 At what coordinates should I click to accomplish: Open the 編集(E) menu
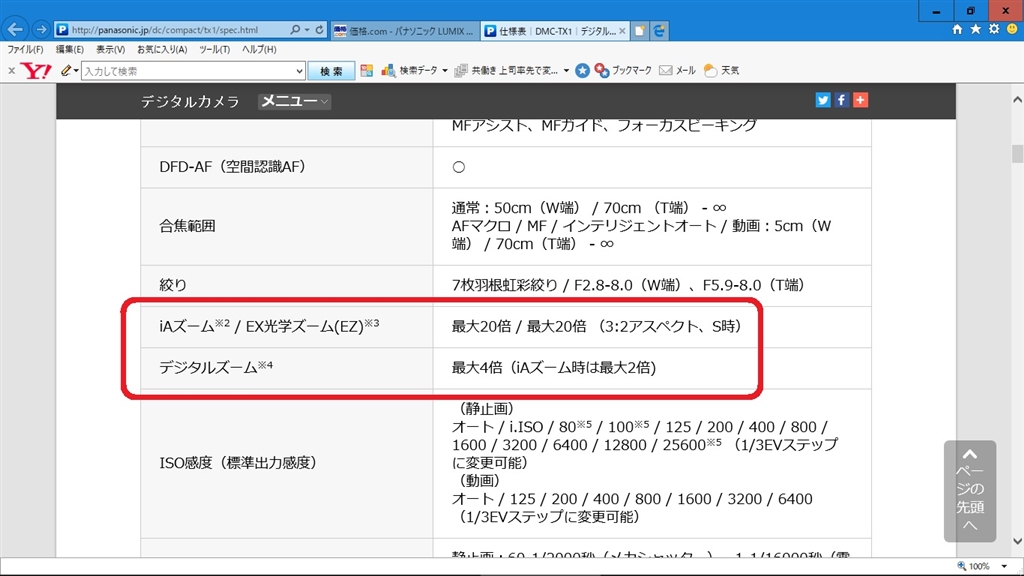coord(70,50)
